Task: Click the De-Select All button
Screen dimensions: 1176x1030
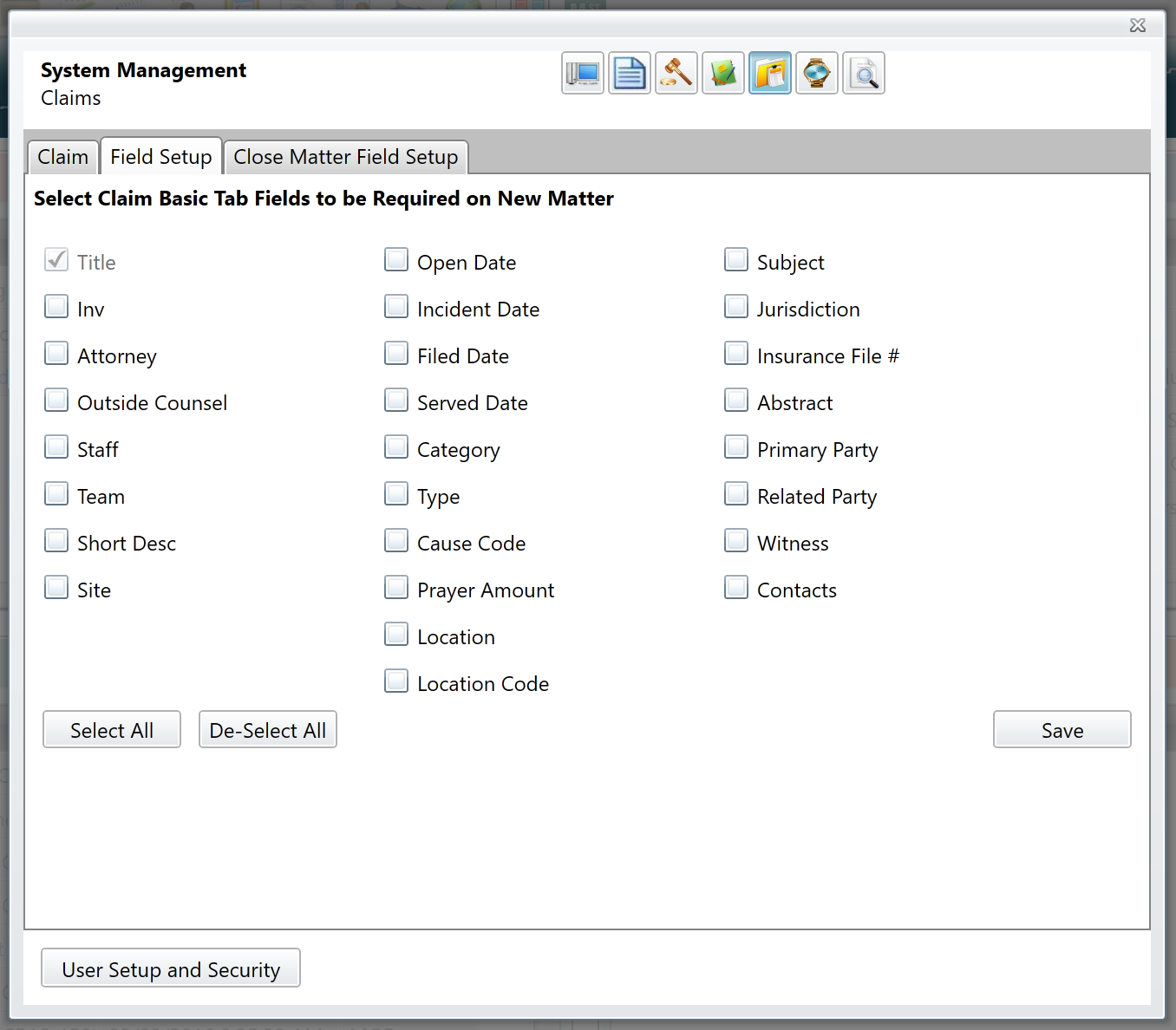Action: coord(268,730)
